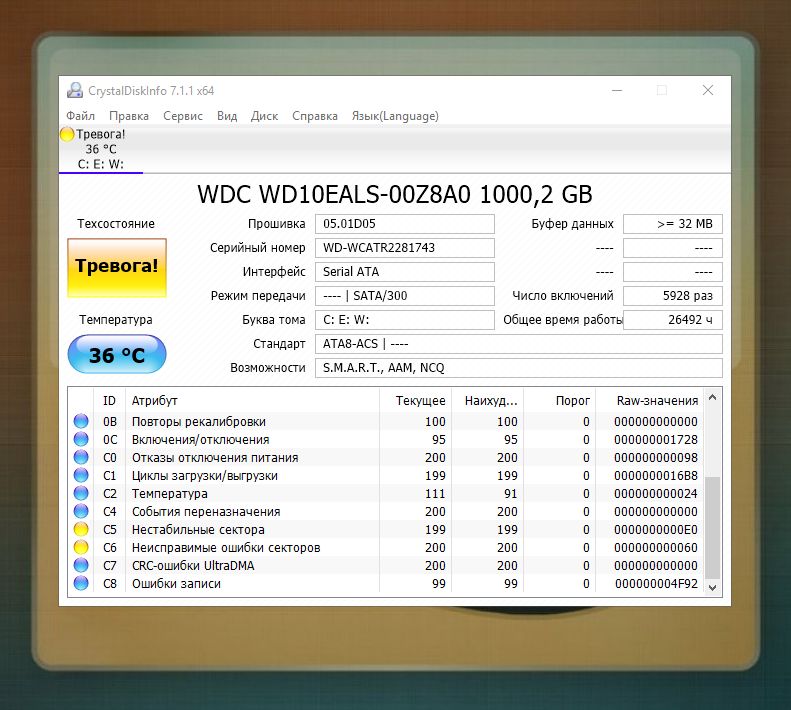The width and height of the screenshot is (791, 710).
Task: Click the Стандарт field ATA8-ACS
Action: point(519,344)
